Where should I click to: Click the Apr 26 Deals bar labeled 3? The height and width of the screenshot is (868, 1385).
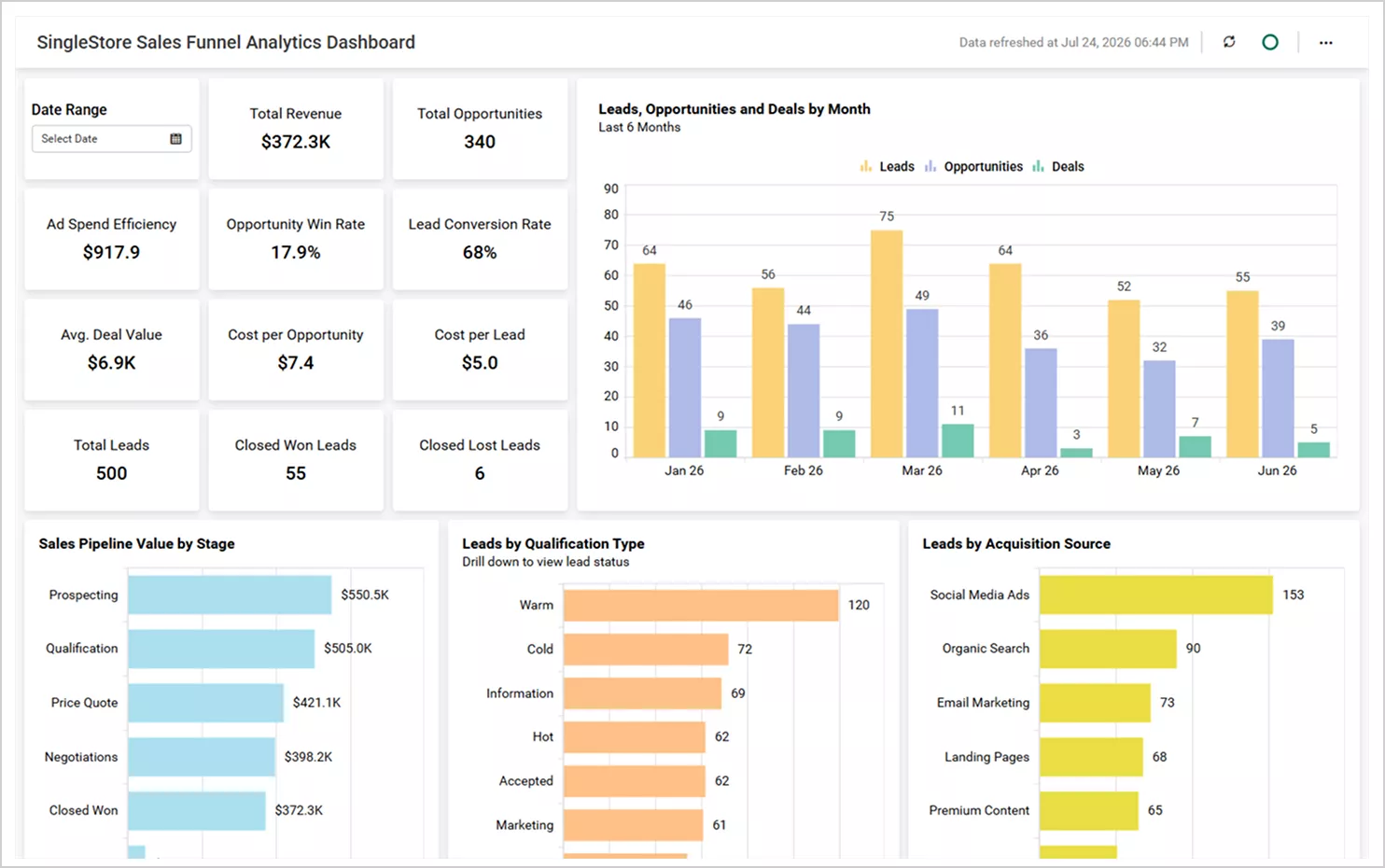click(x=1076, y=453)
